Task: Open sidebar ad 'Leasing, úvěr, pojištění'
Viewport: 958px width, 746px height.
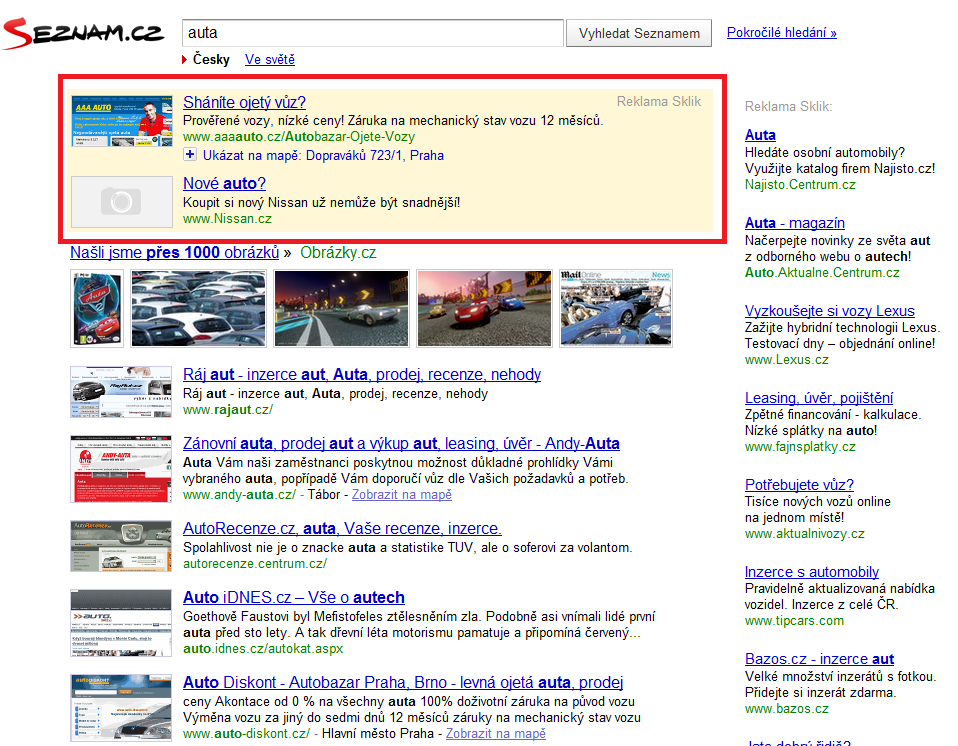Action: (819, 398)
